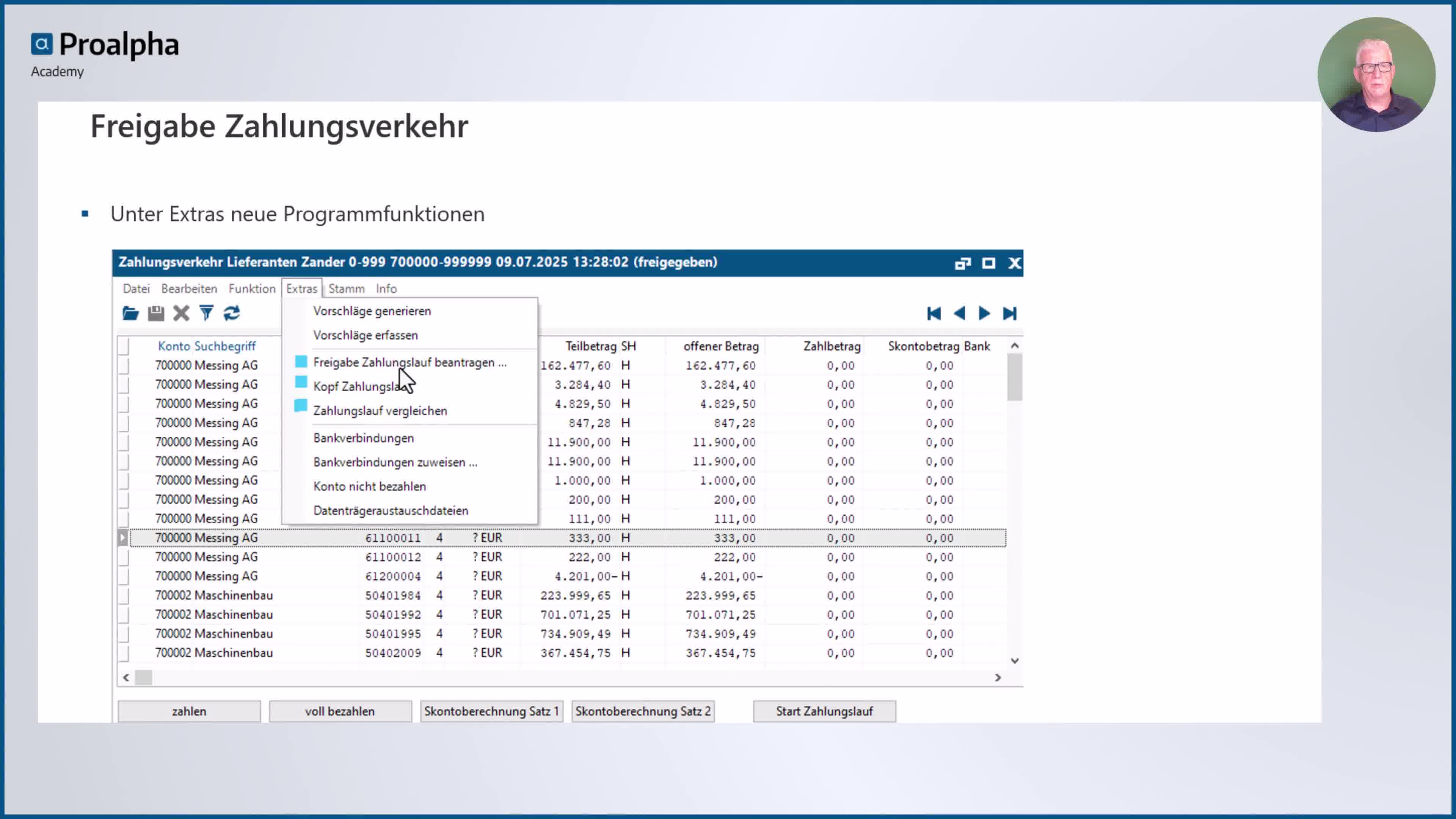Go to previous record arrow
The image size is (1456, 819).
click(x=959, y=313)
